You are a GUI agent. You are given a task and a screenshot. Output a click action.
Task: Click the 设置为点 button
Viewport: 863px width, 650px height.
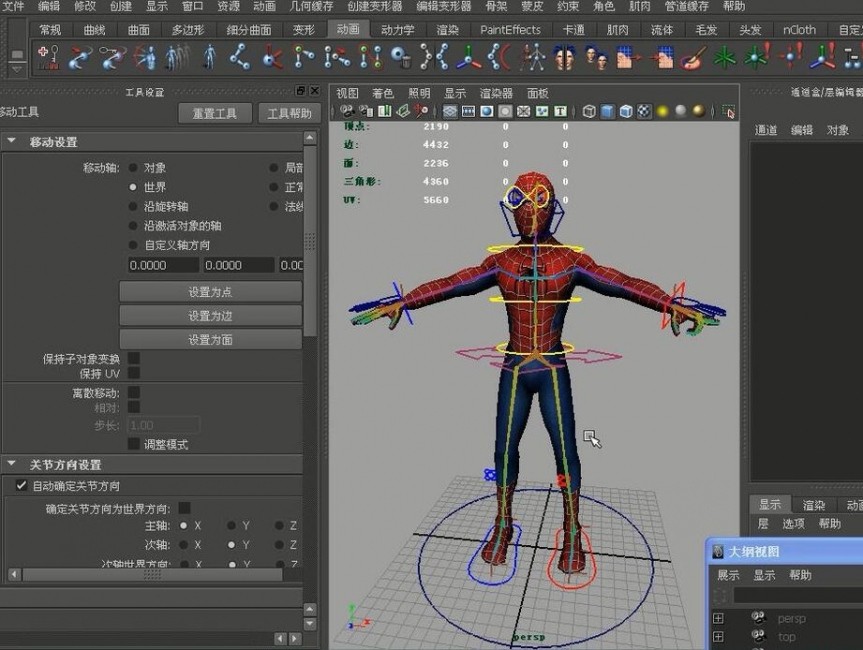point(210,292)
